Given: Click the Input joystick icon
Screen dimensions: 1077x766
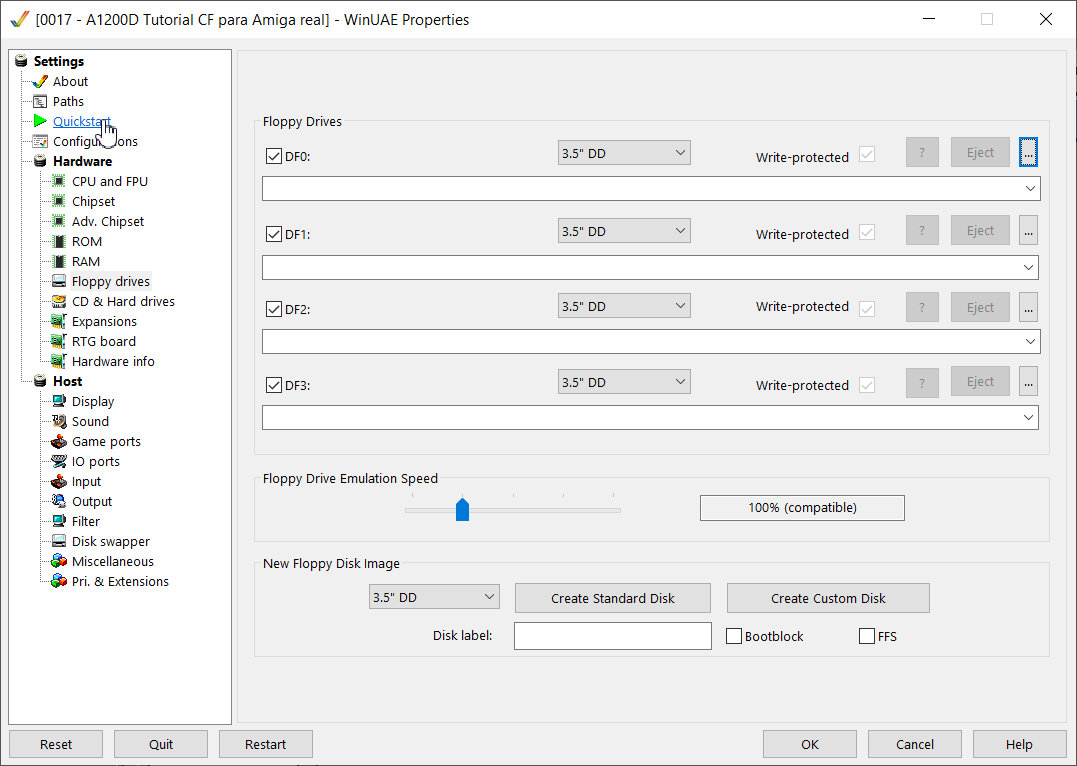Looking at the screenshot, I should [59, 481].
